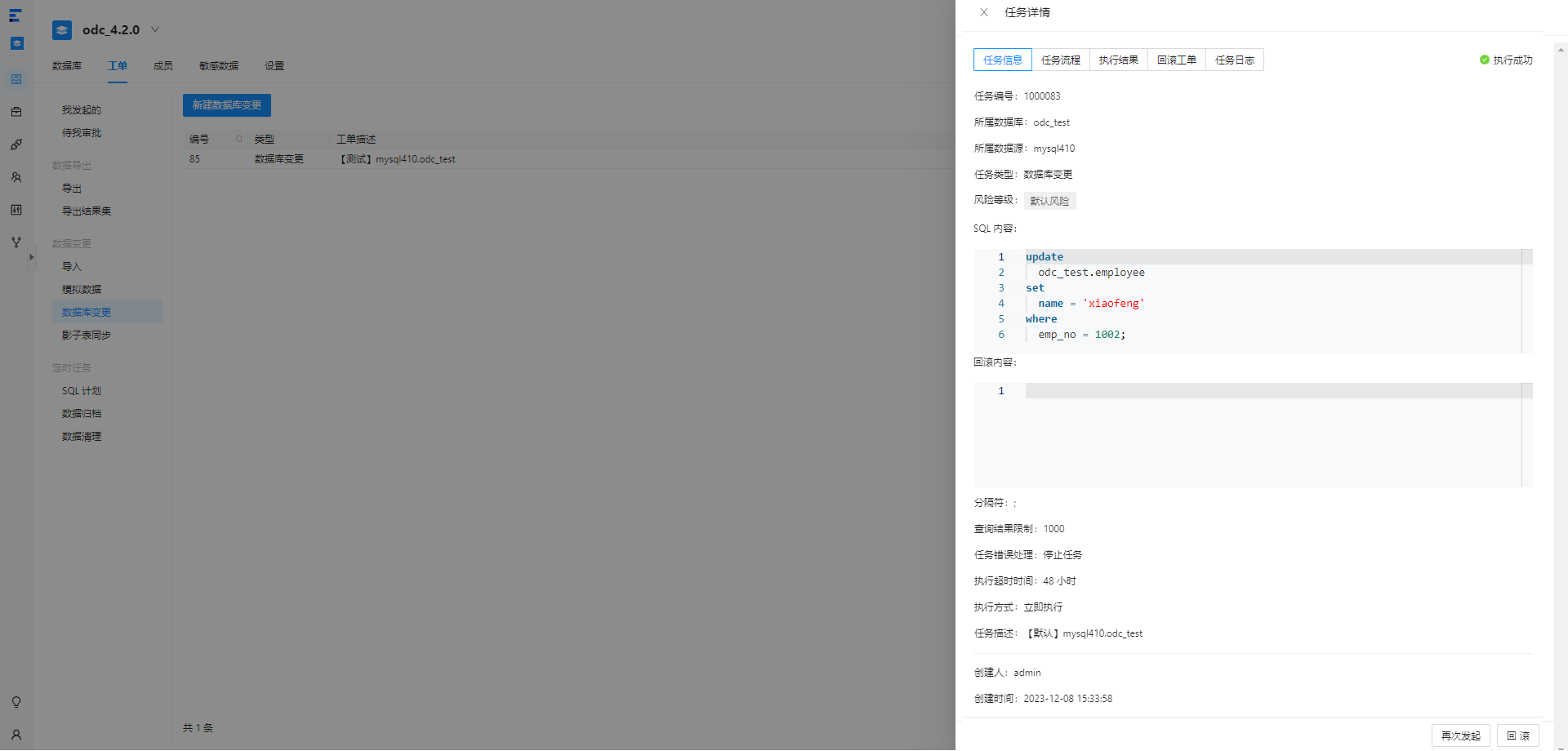
Task: Open the tickets briefcase icon in sidebar
Action: 16,112
